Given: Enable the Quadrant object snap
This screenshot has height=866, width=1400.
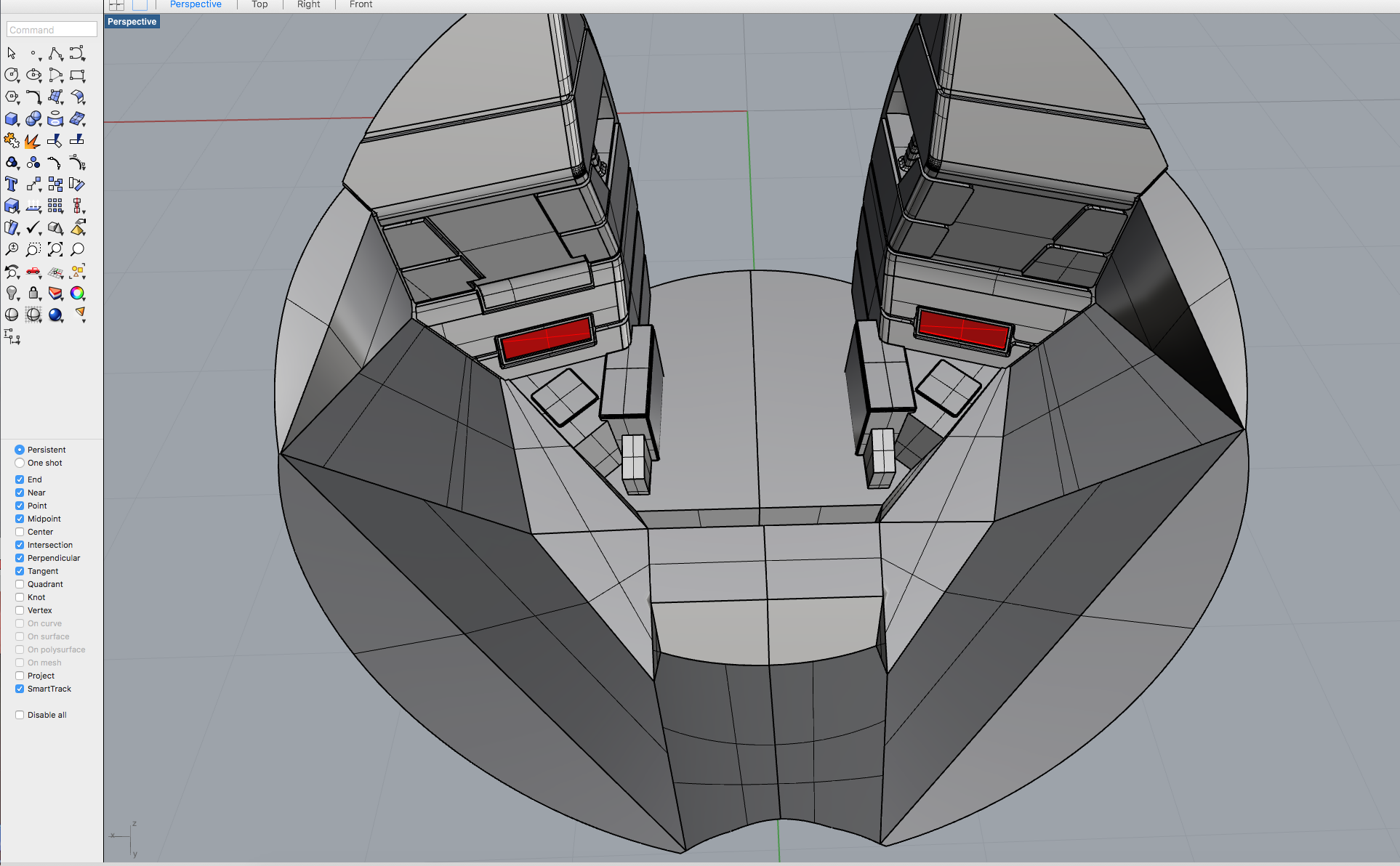Looking at the screenshot, I should coord(20,584).
